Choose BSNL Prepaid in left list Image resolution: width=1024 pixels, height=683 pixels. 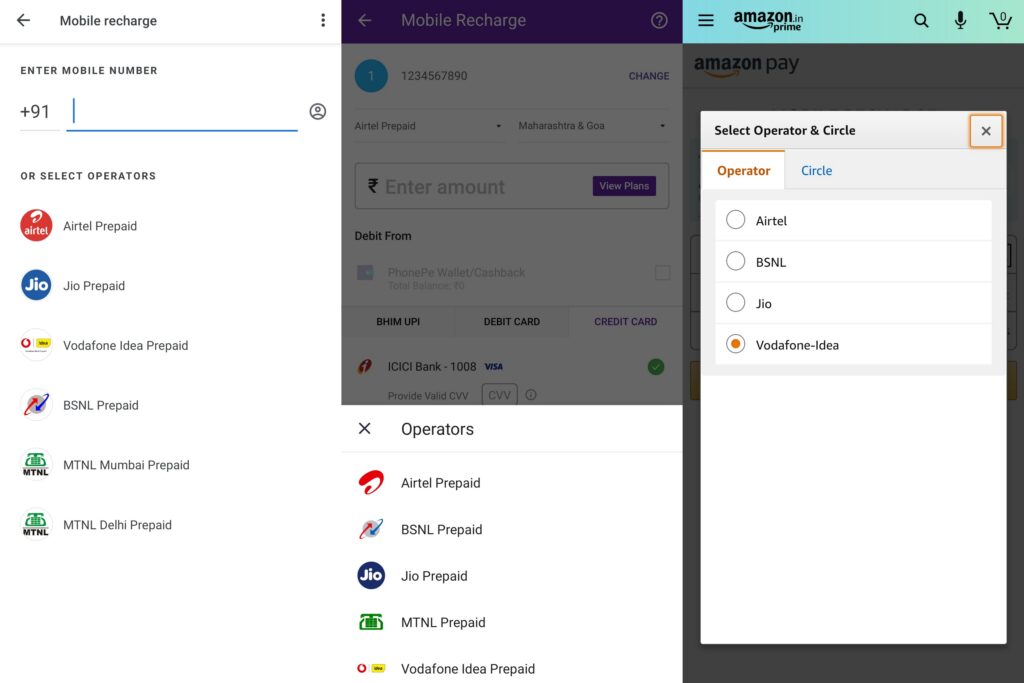click(101, 405)
